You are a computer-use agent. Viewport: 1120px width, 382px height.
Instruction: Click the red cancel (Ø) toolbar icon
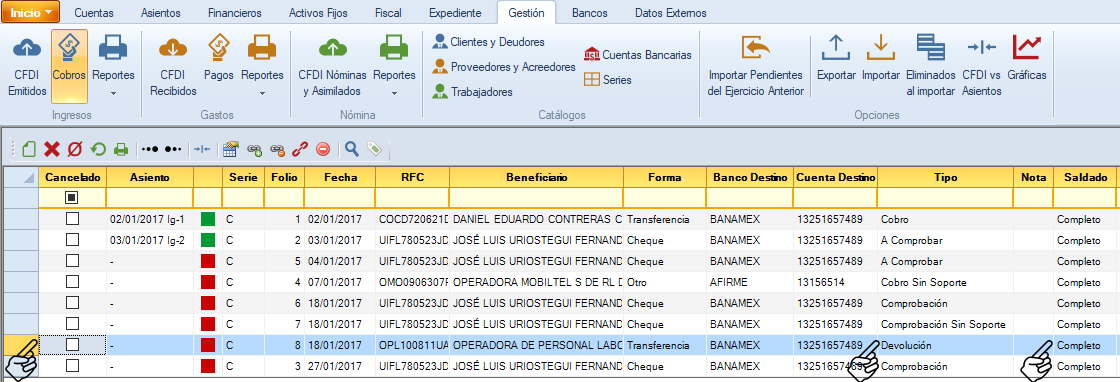(x=74, y=149)
